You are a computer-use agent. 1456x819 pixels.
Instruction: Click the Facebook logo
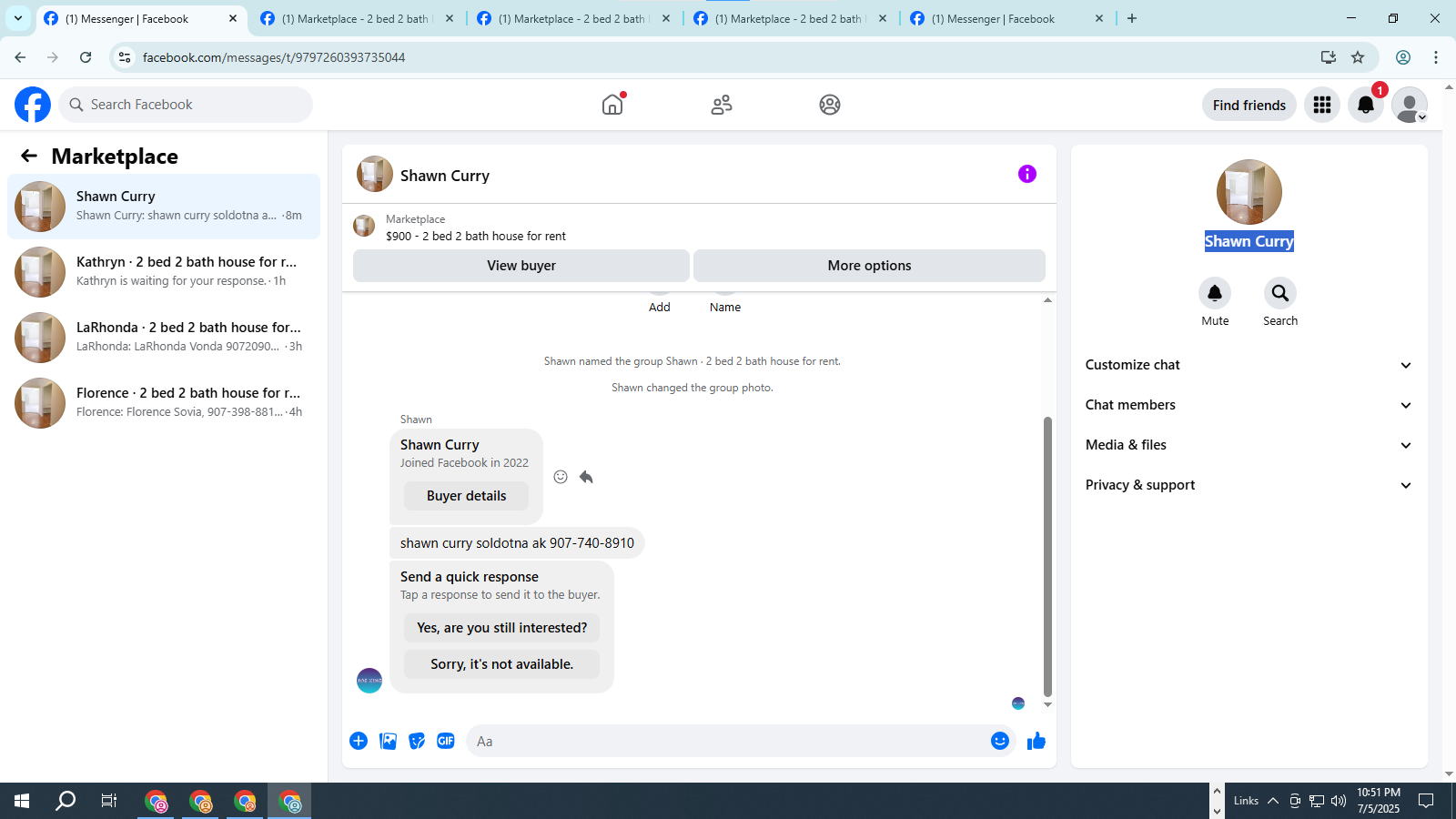tap(33, 105)
